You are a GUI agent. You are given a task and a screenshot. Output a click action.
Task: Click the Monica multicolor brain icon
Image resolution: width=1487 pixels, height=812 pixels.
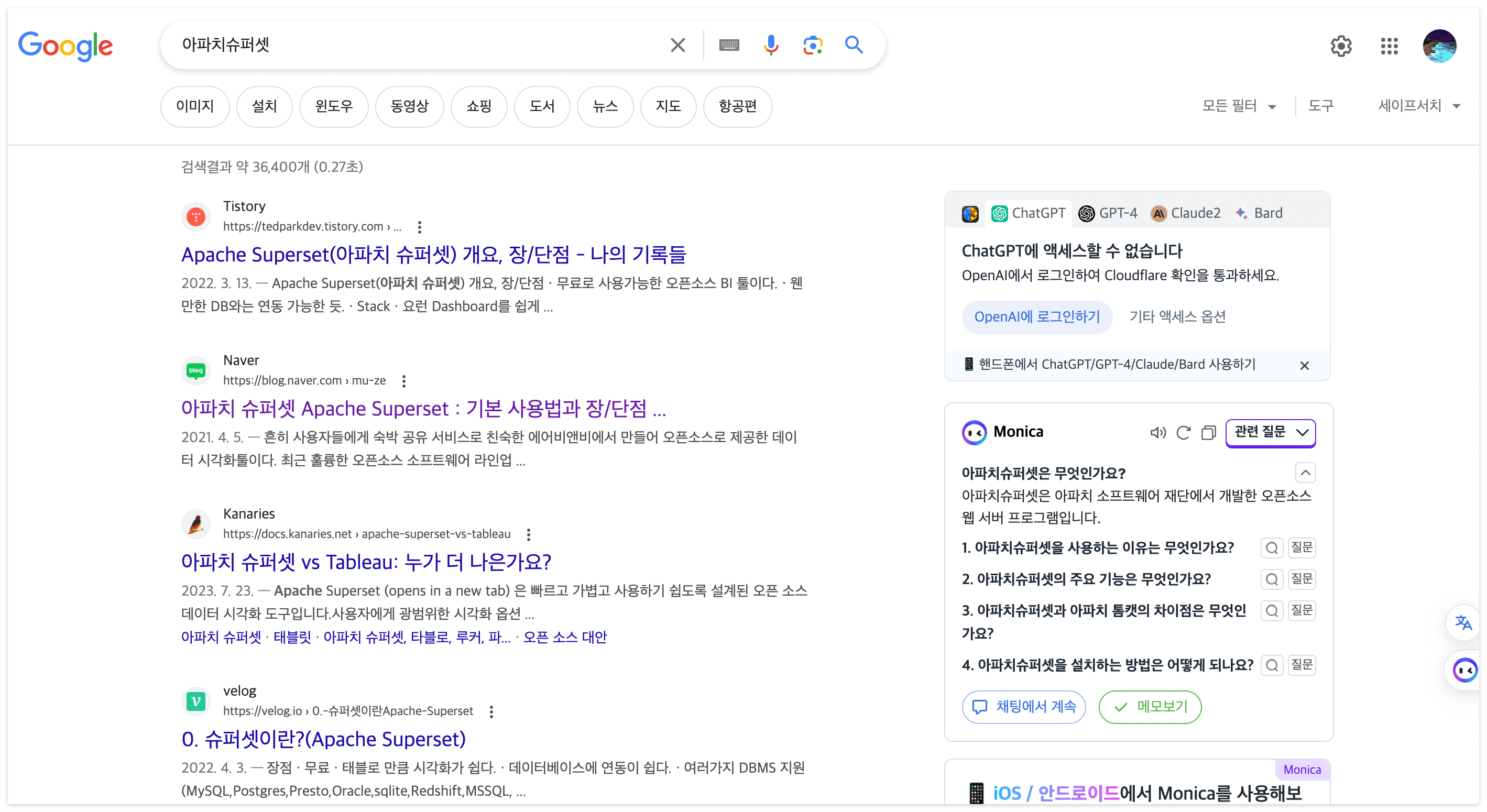click(x=970, y=214)
